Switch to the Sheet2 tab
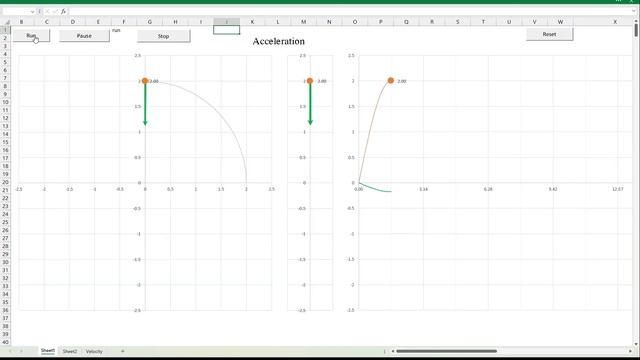640x360 pixels. [70, 351]
